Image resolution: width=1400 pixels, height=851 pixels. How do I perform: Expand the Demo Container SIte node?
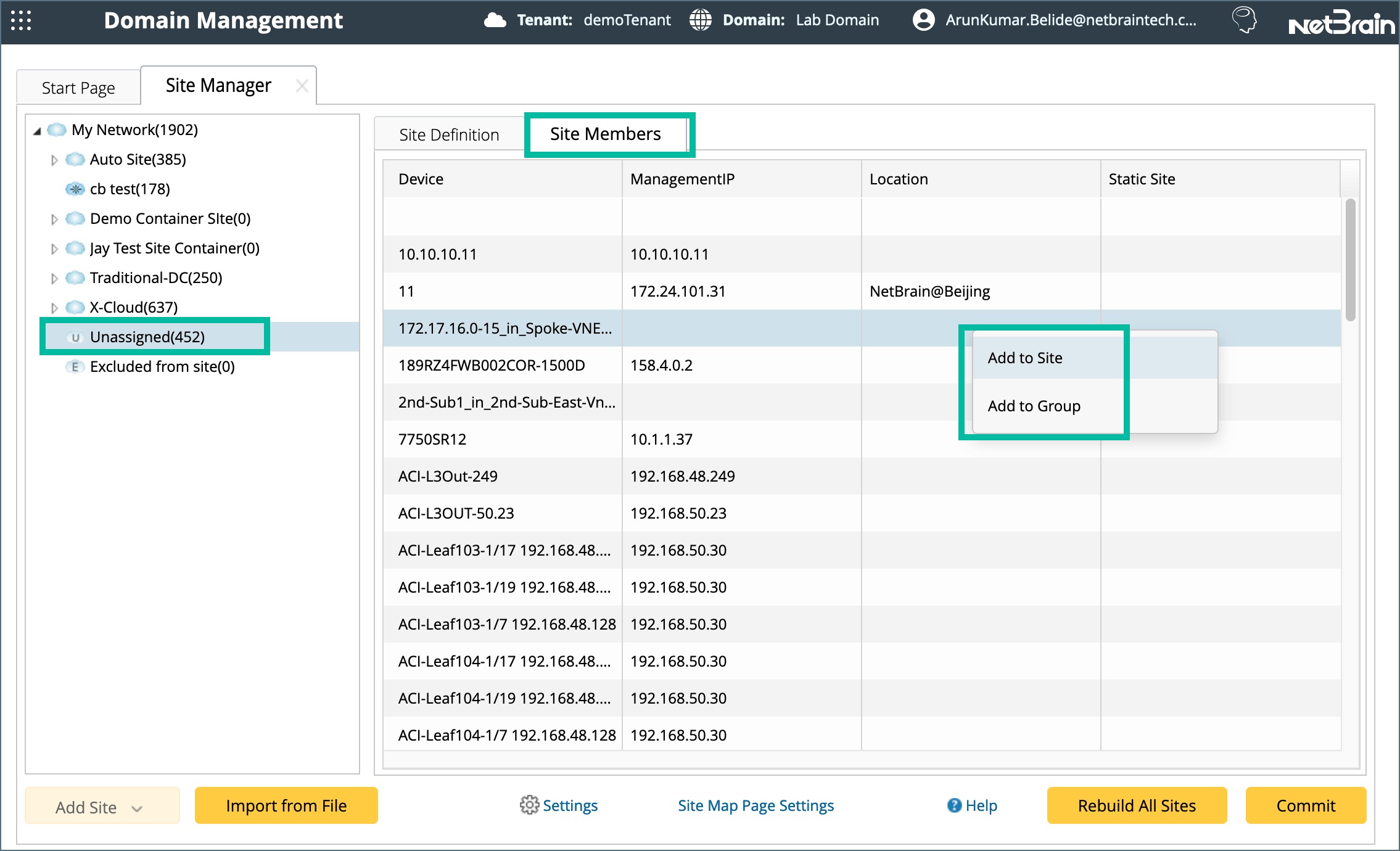click(54, 220)
